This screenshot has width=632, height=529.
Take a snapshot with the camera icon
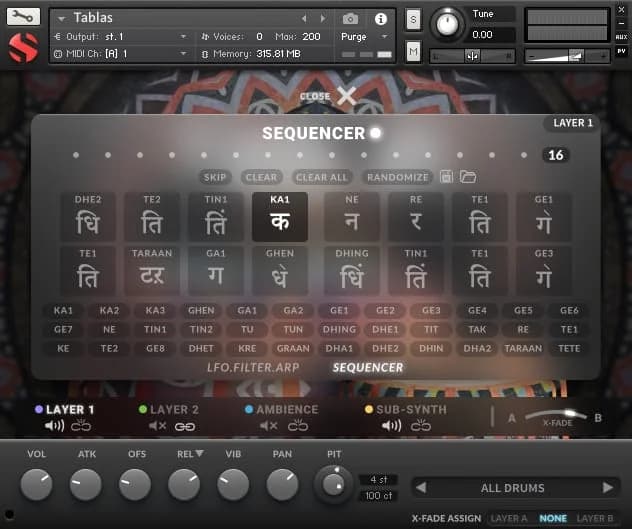[x=350, y=19]
